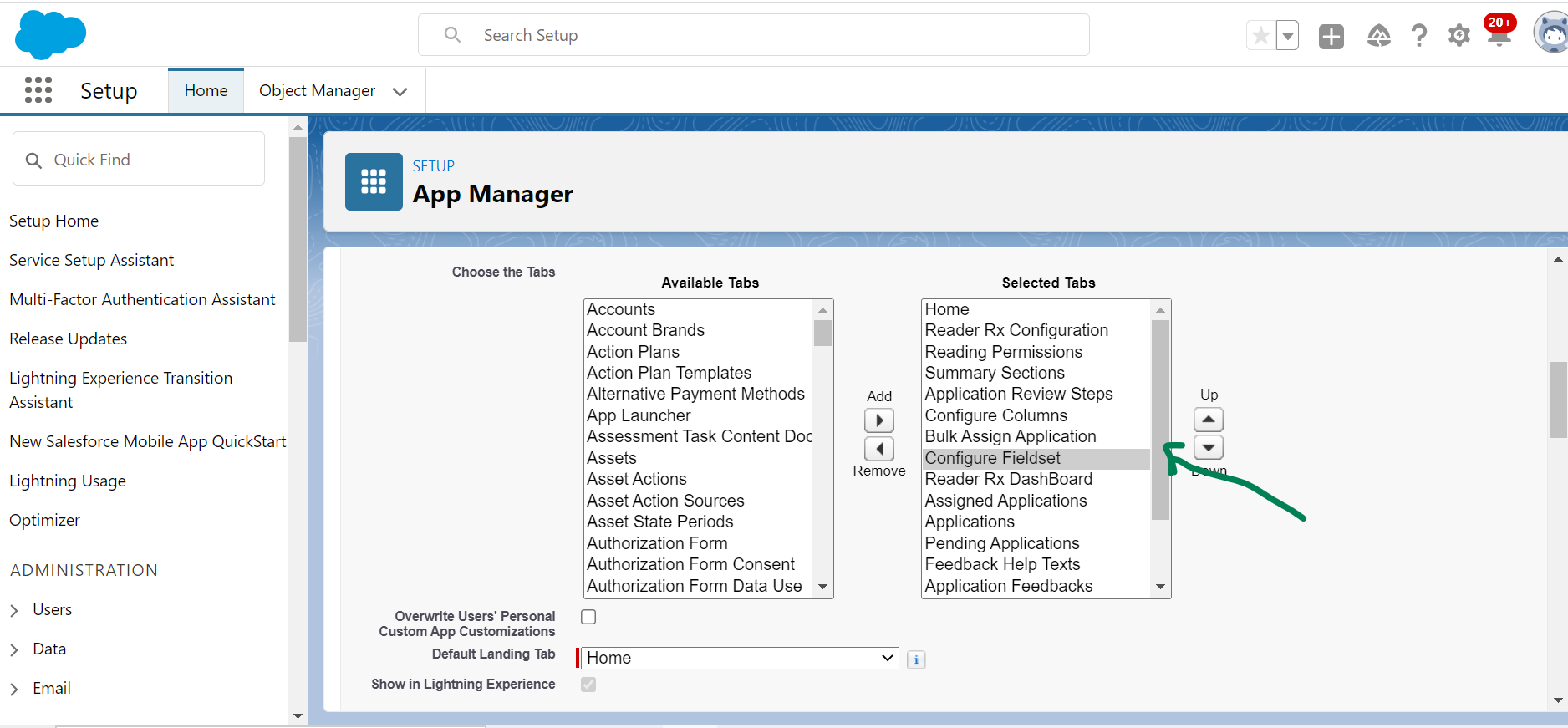Click the Remove arrow button
1568x728 pixels.
[878, 449]
